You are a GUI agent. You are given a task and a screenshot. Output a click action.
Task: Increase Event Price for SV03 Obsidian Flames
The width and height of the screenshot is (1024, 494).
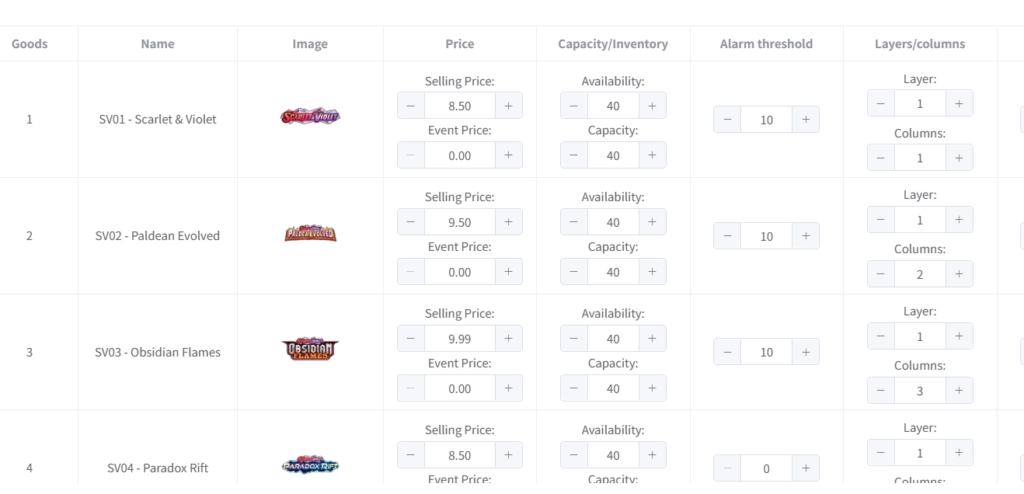(x=508, y=388)
